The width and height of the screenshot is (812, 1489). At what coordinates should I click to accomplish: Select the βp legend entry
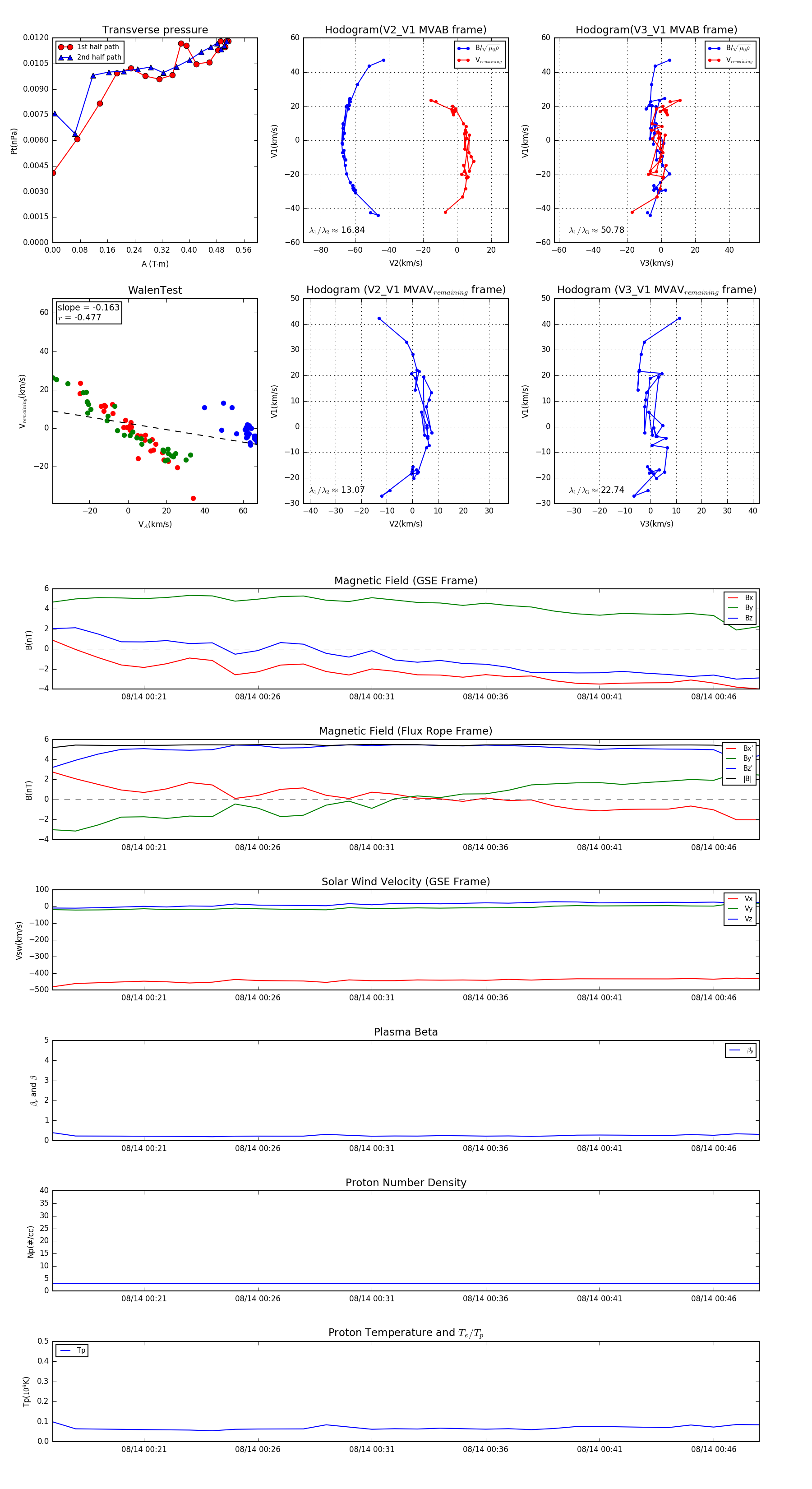point(742,1050)
